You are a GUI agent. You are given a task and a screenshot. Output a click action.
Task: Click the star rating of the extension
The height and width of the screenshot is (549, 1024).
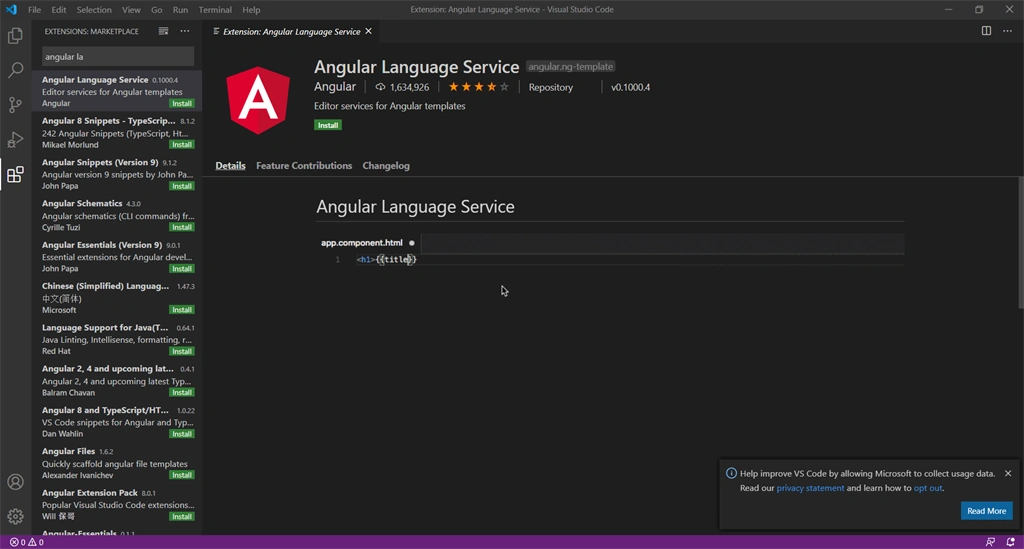(478, 87)
